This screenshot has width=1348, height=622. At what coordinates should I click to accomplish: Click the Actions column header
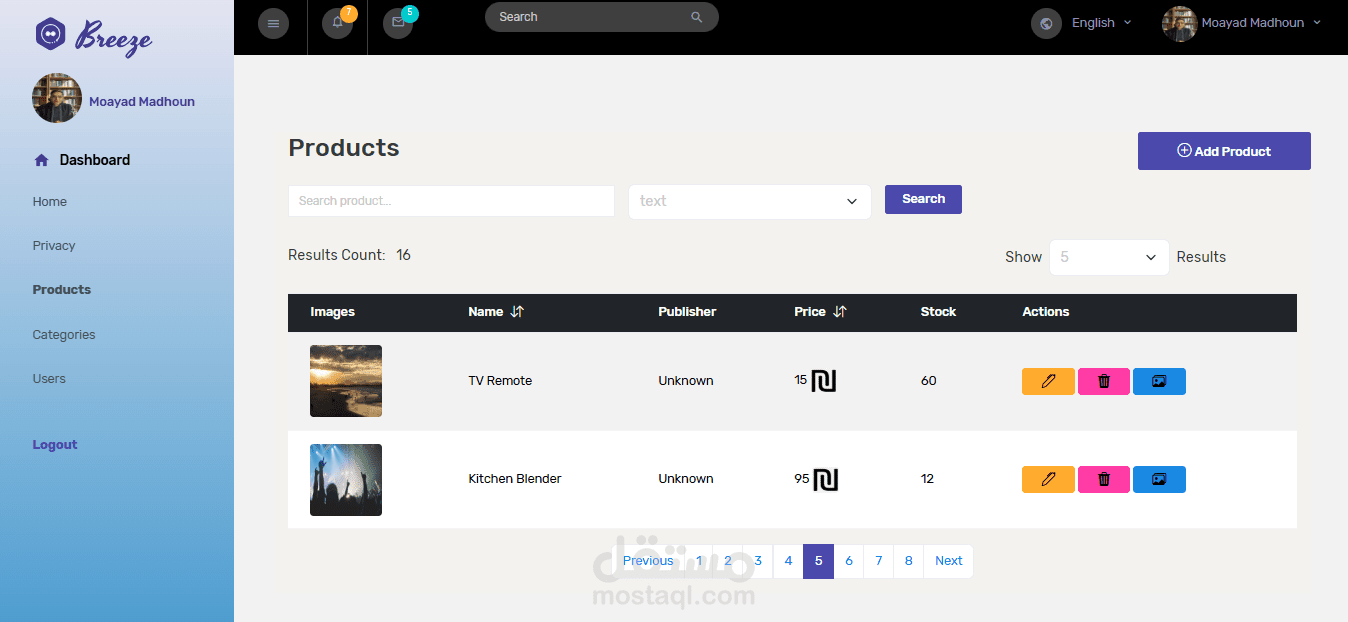[x=1046, y=312]
